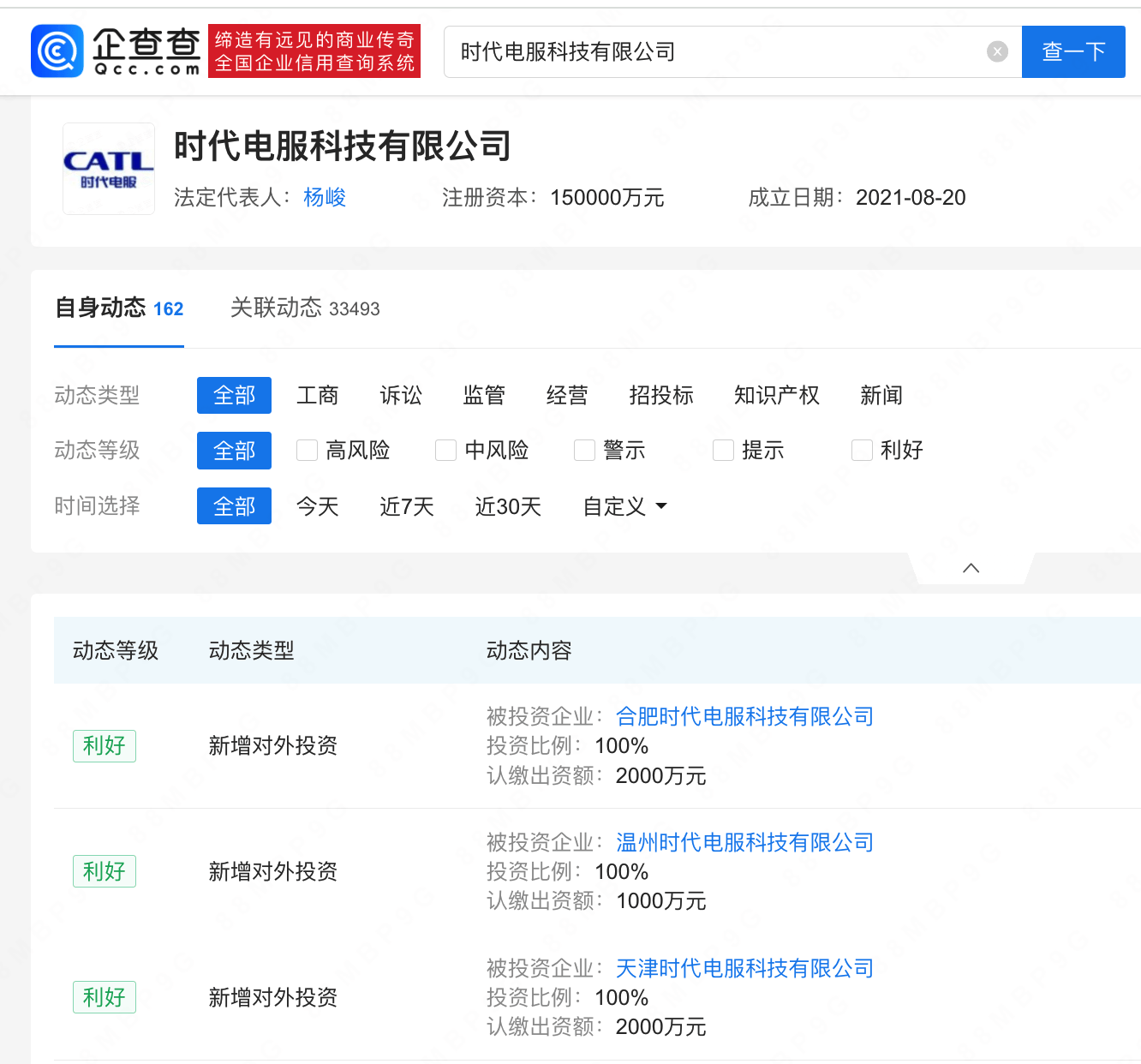Filter dynamics by 招投标 type
Viewport: 1141px width, 1064px height.
click(x=661, y=396)
